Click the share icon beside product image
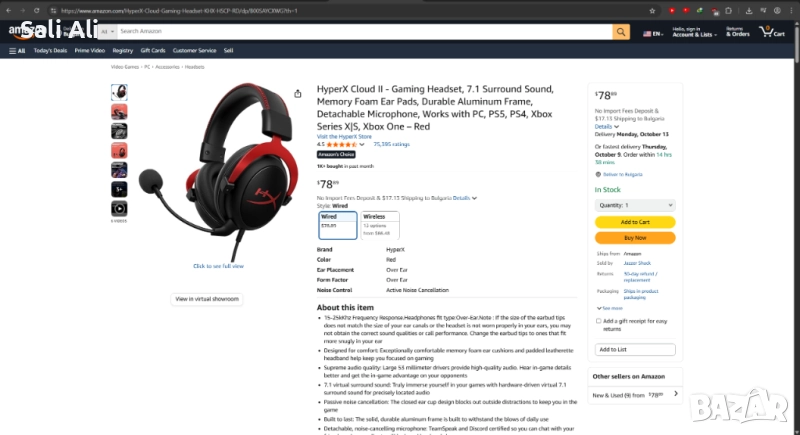 pyautogui.click(x=297, y=94)
